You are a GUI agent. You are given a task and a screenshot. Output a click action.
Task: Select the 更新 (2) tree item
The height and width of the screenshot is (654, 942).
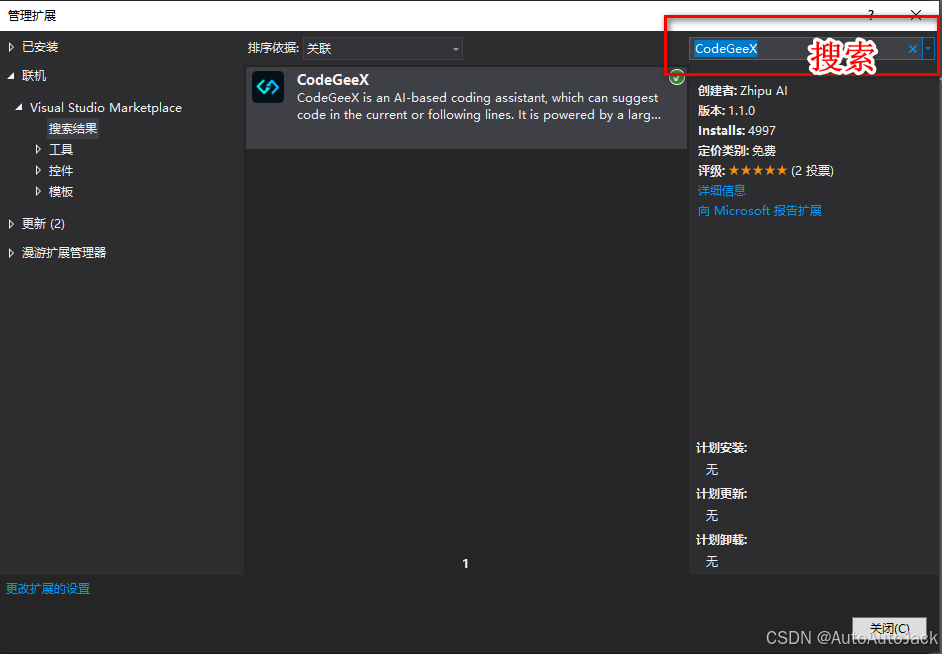pyautogui.click(x=43, y=224)
